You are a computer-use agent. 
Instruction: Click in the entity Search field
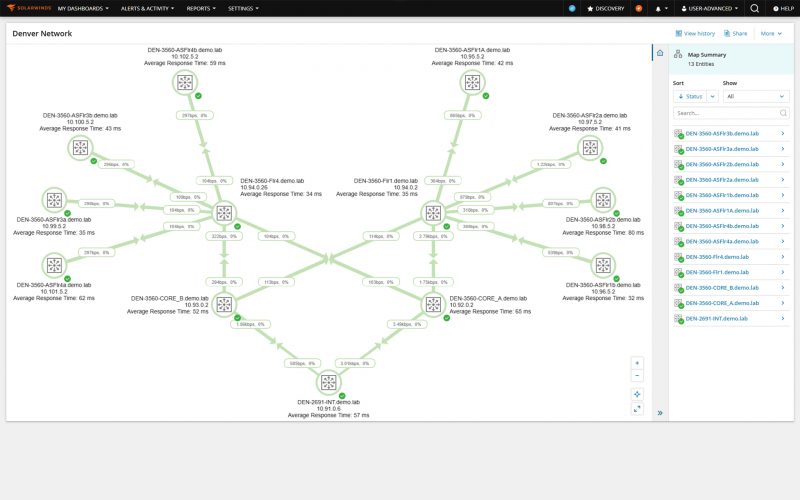[731, 113]
